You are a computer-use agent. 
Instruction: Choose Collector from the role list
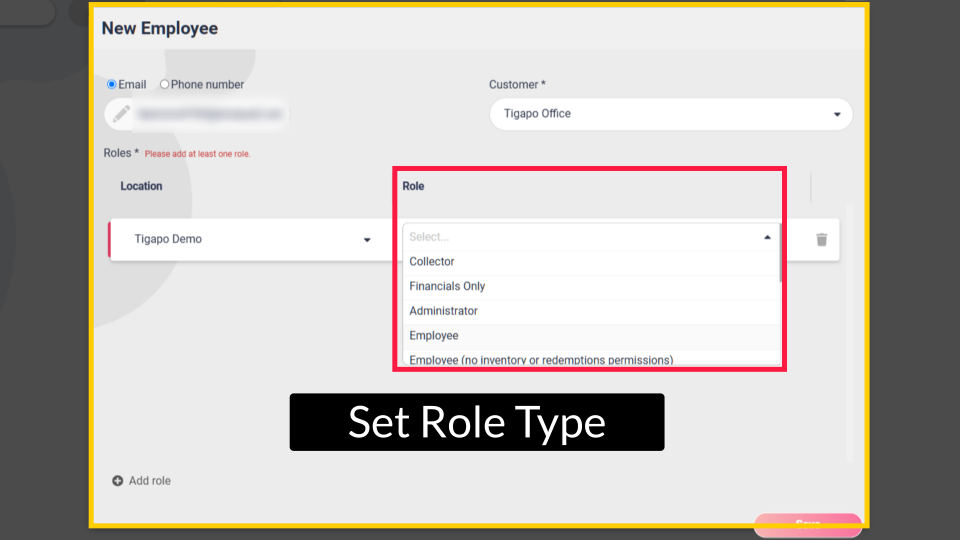click(432, 262)
